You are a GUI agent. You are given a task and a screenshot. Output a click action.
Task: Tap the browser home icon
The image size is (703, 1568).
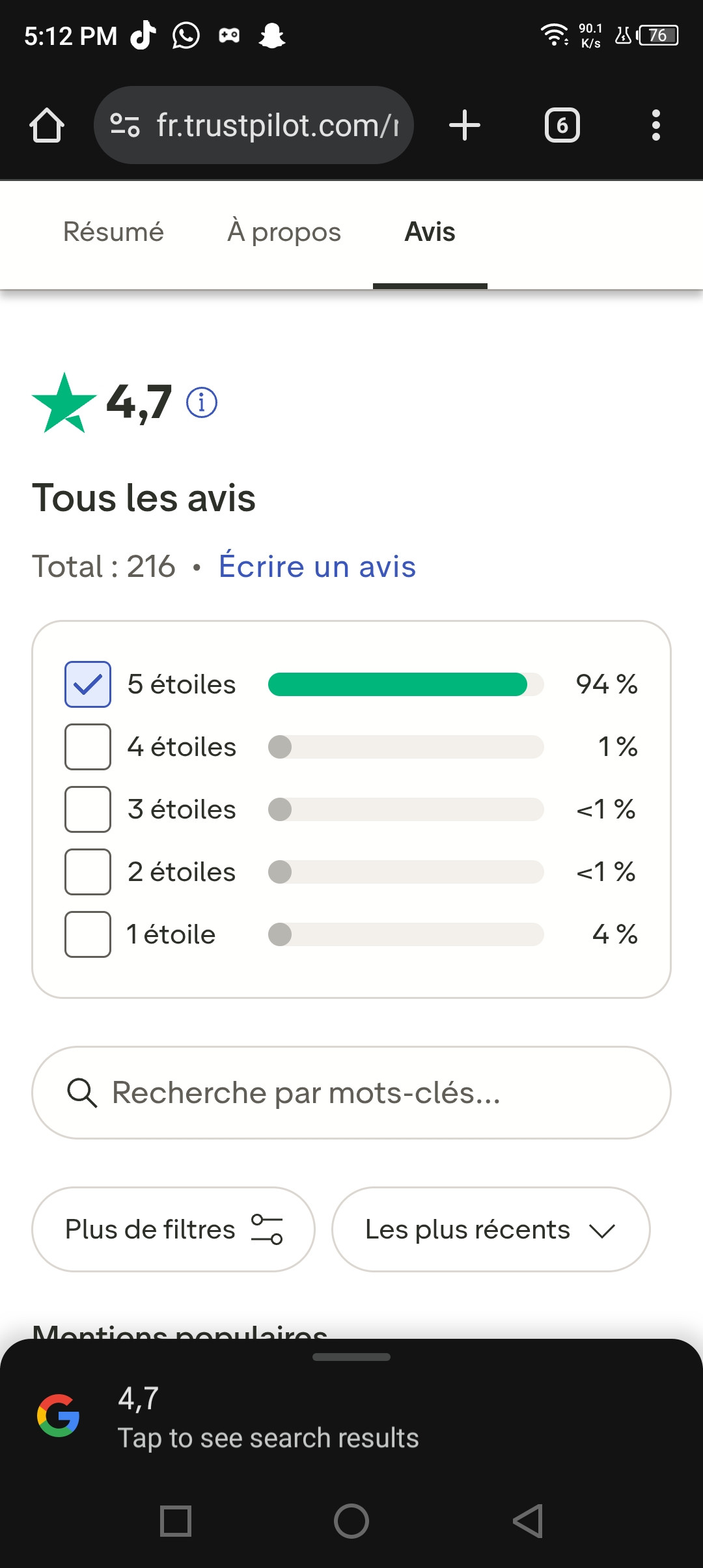click(47, 125)
